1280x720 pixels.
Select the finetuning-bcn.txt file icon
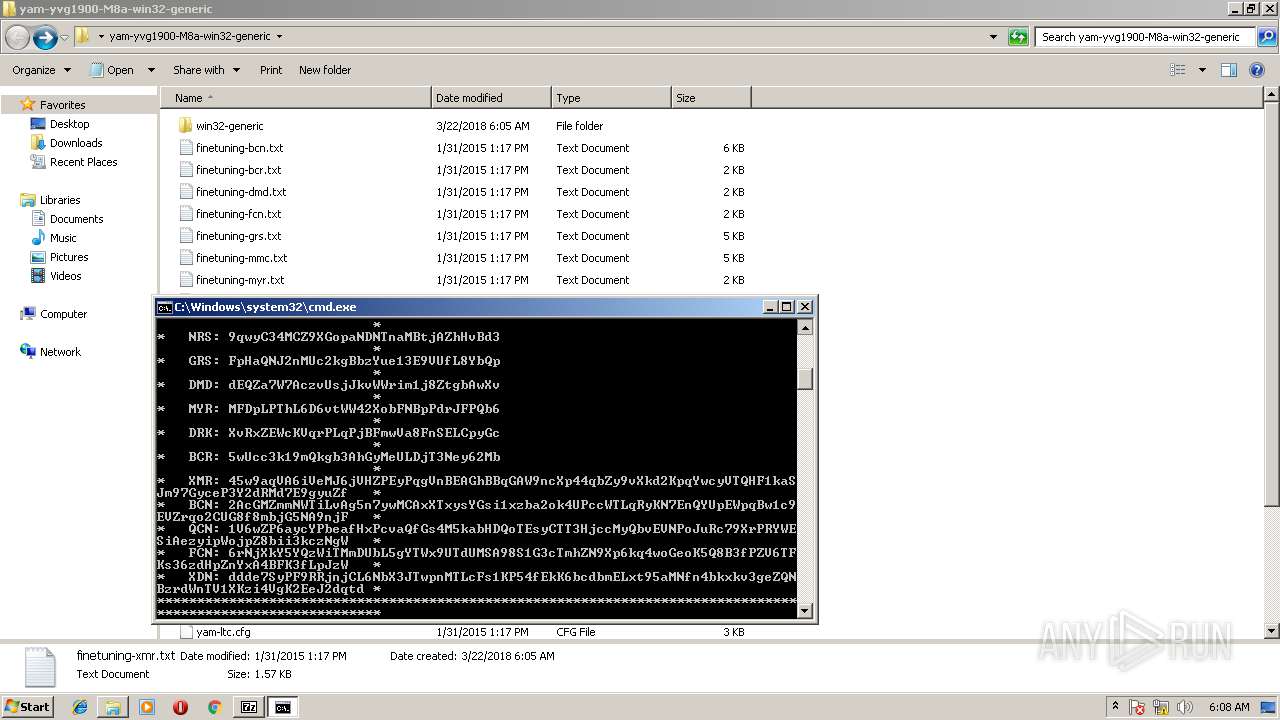pyautogui.click(x=185, y=148)
